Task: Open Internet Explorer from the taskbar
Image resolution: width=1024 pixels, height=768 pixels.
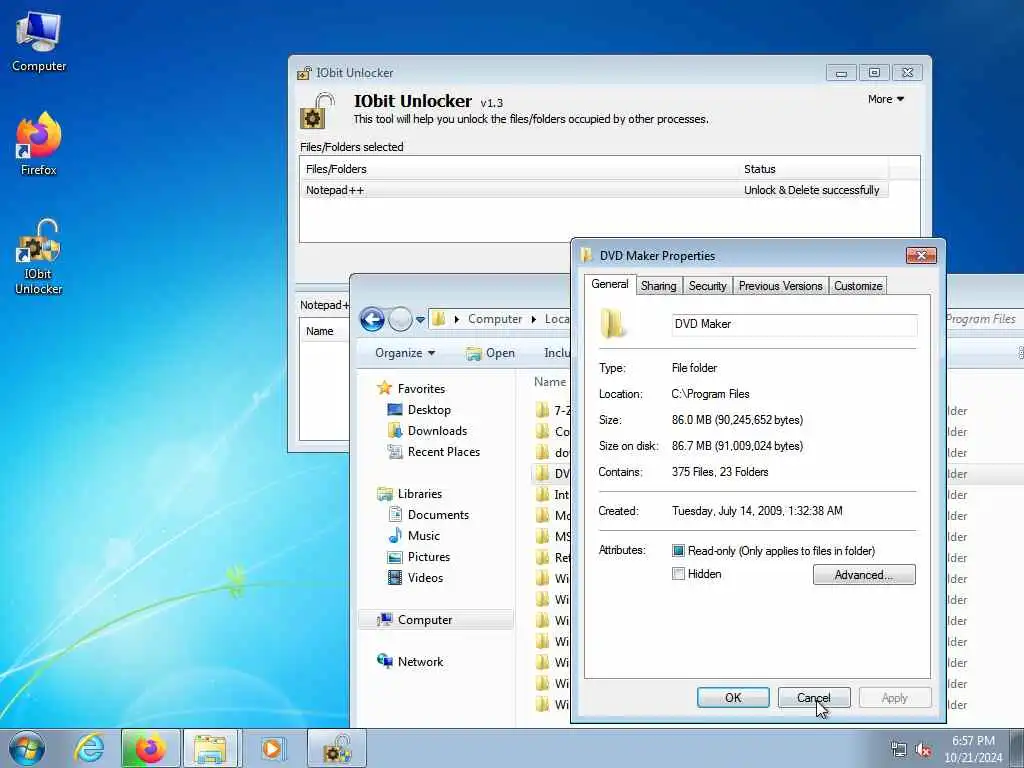Action: (88, 748)
